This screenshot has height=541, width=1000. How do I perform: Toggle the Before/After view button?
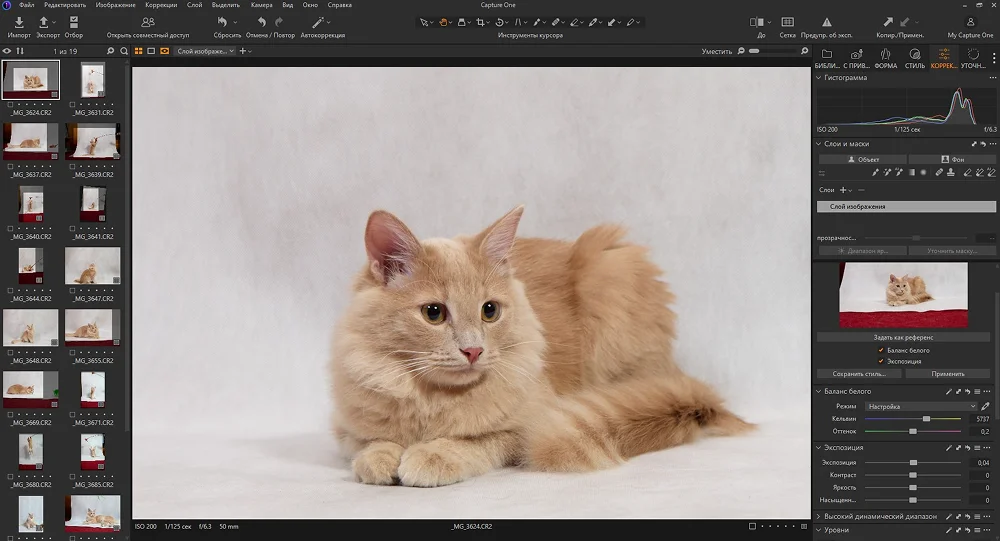[758, 22]
